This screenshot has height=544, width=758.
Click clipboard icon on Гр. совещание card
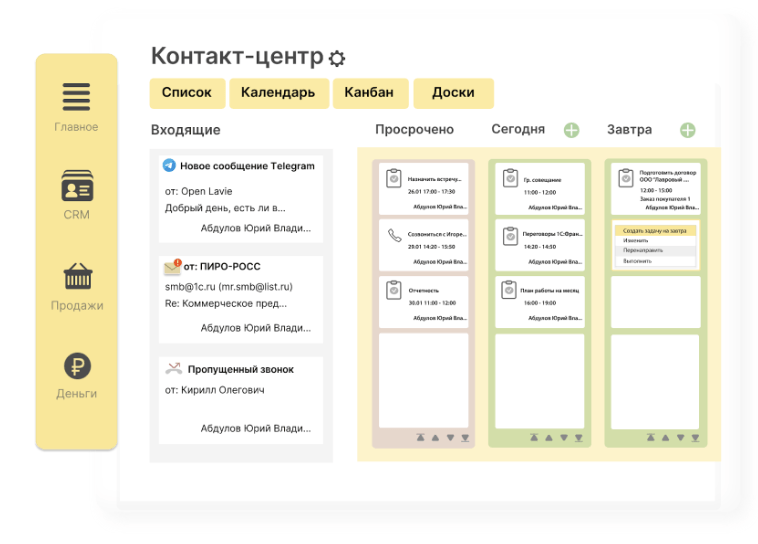(x=510, y=178)
